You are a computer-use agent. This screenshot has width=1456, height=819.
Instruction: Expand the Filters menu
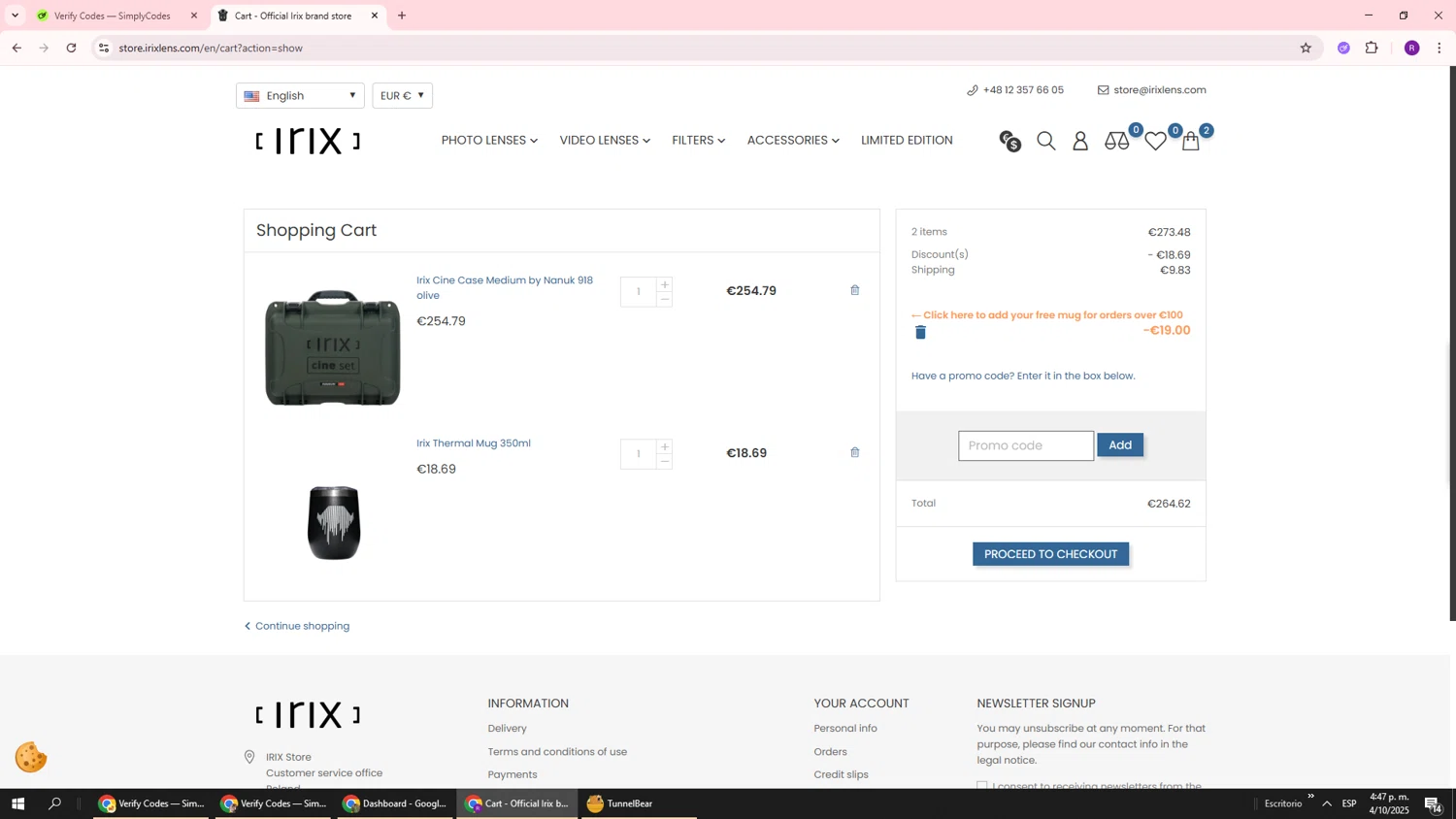coord(698,141)
